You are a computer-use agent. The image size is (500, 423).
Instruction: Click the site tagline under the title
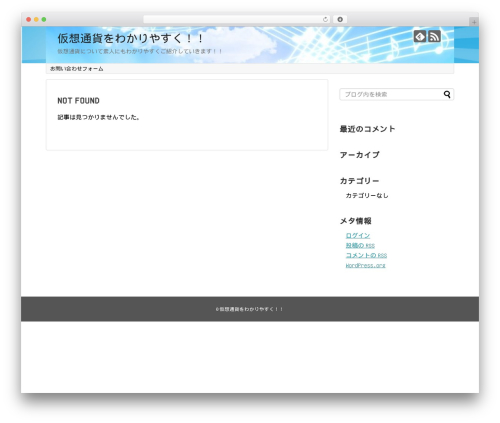(x=140, y=51)
